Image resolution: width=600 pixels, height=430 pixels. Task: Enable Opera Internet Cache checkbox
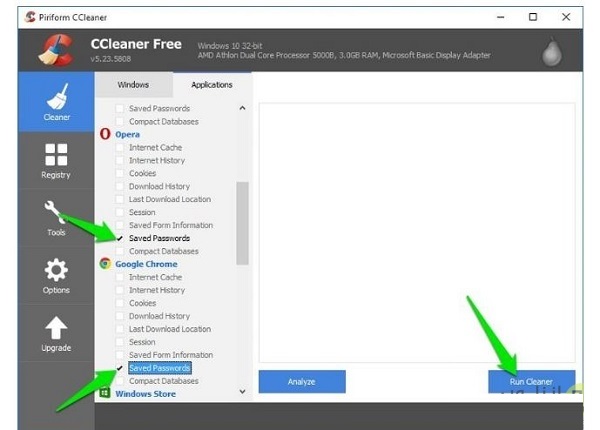point(121,147)
